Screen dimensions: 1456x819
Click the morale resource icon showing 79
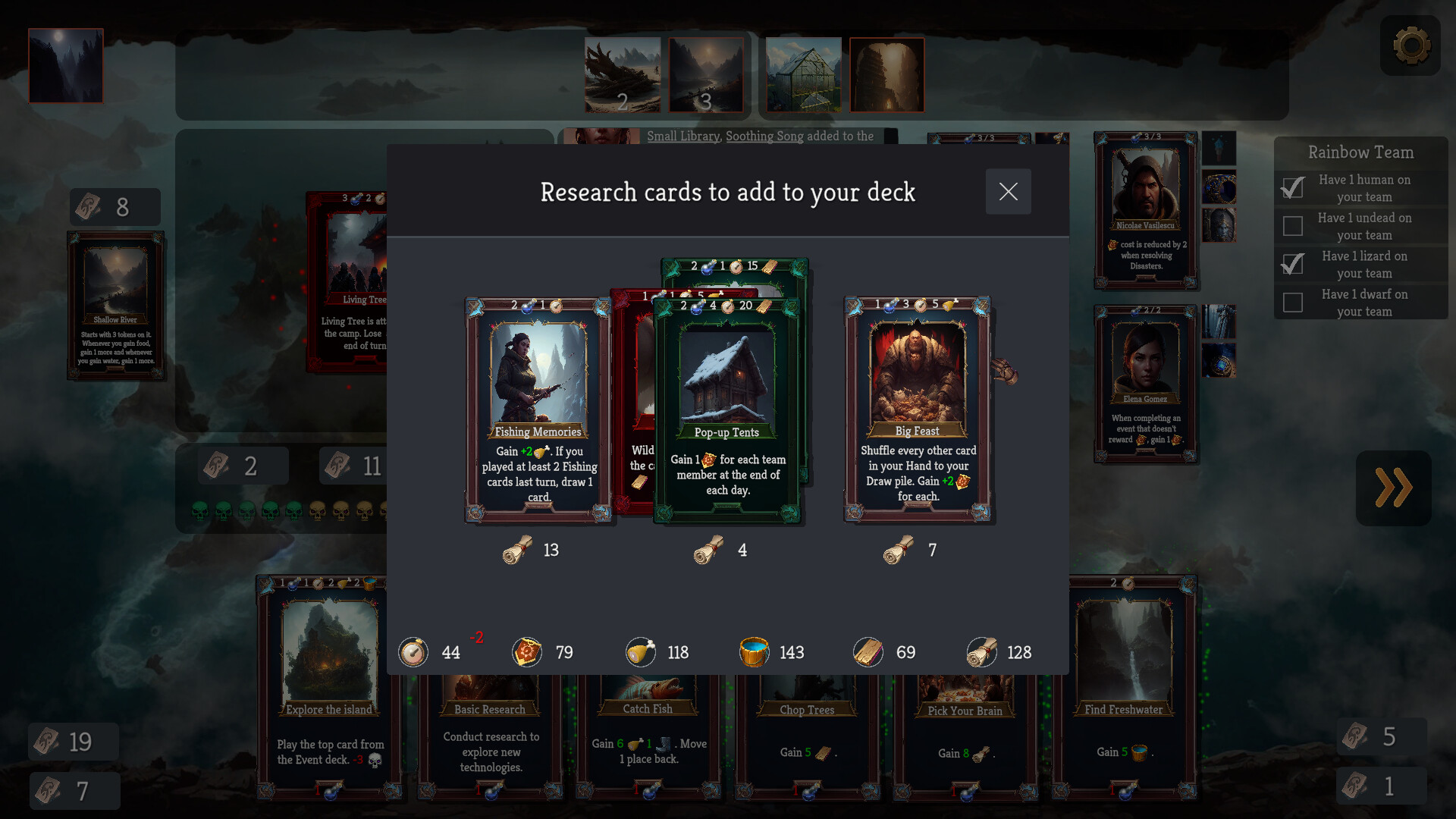pyautogui.click(x=527, y=652)
